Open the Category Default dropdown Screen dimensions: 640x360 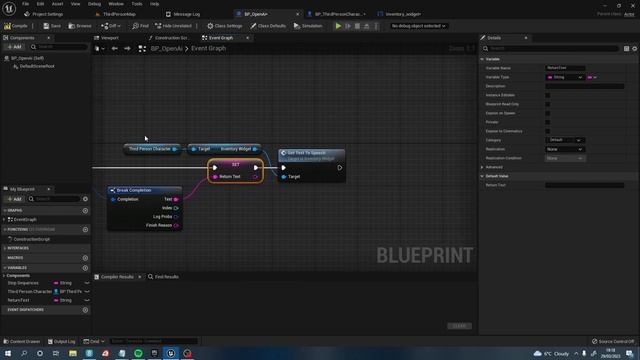click(x=565, y=140)
